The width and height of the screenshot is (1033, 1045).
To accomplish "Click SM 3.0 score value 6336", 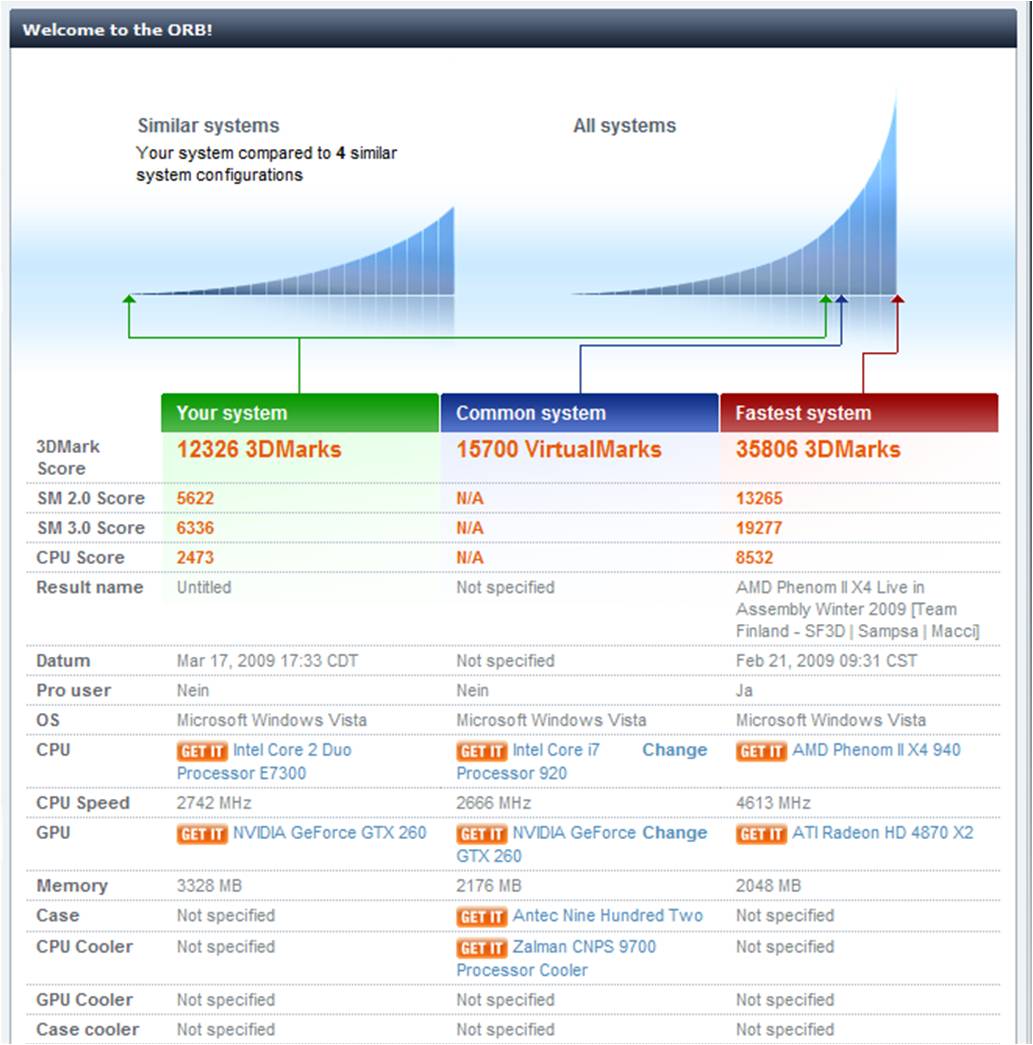I will coord(195,528).
